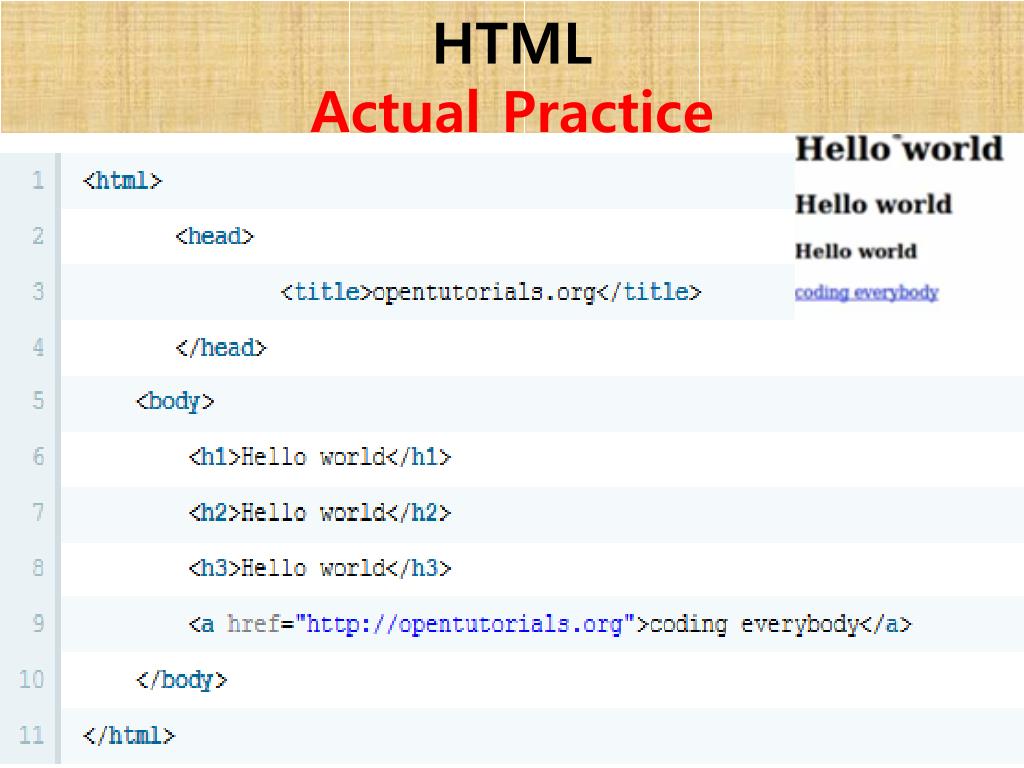Click line number 1 in the gutter
Viewport: 1024px width, 768px height.
[x=38, y=180]
